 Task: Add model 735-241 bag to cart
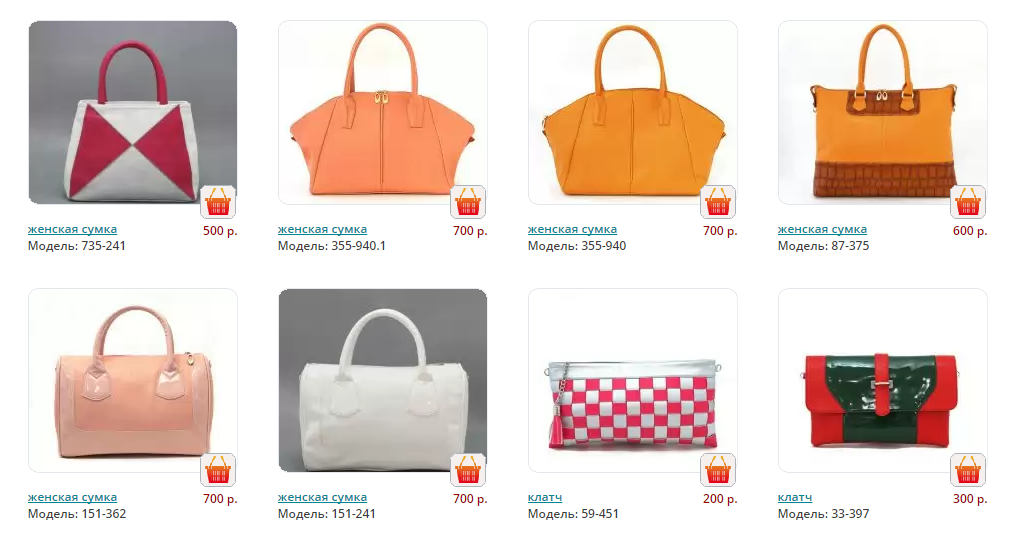[218, 202]
